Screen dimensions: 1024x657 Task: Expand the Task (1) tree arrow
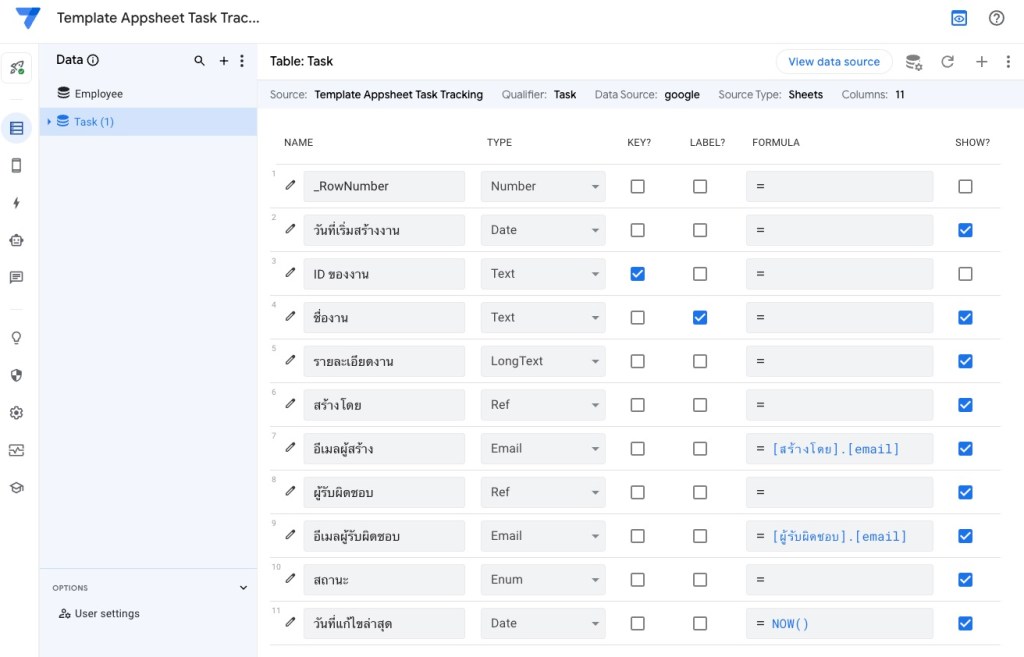49,121
